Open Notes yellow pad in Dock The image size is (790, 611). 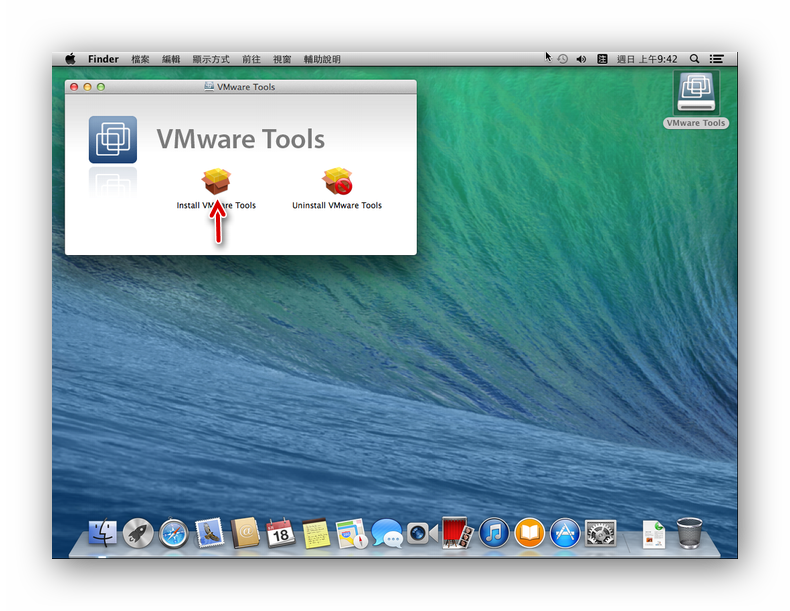pos(316,533)
